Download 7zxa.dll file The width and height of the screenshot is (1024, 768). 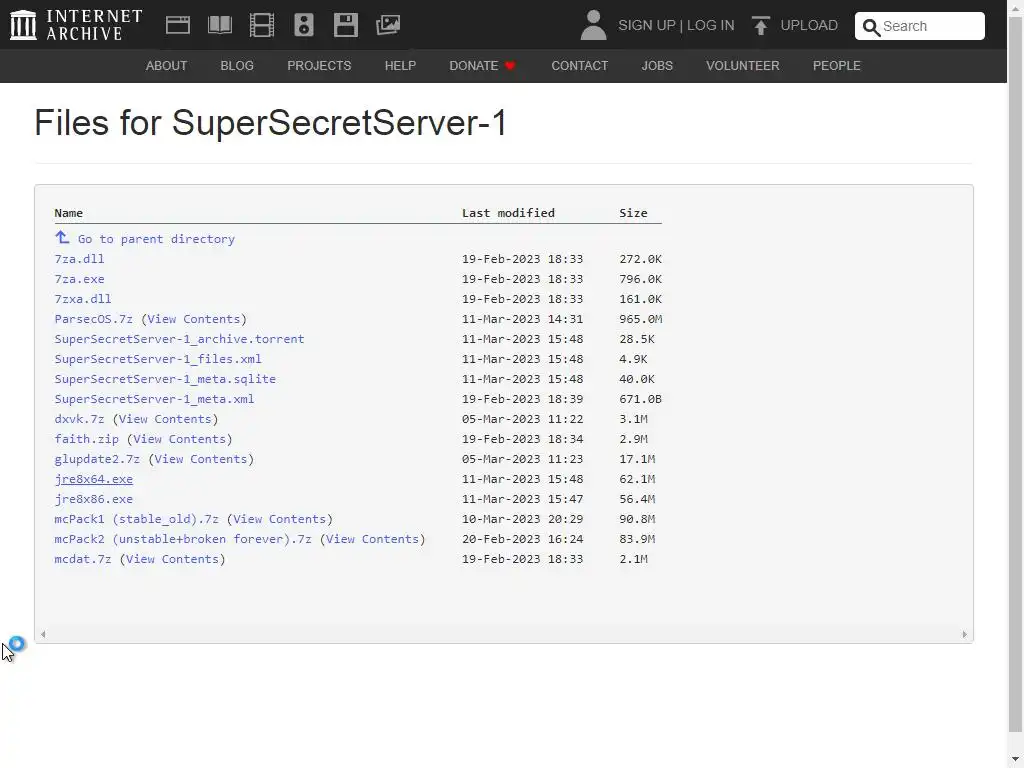pyautogui.click(x=83, y=299)
